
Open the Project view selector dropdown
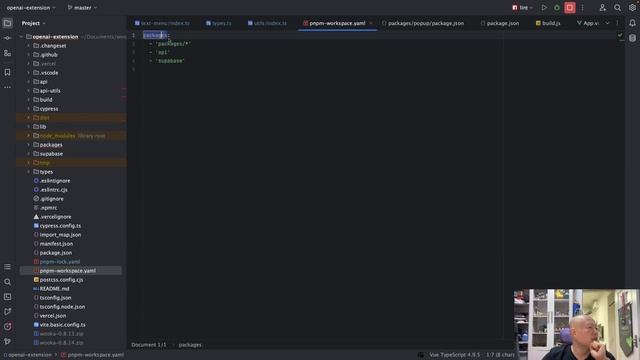(x=33, y=23)
